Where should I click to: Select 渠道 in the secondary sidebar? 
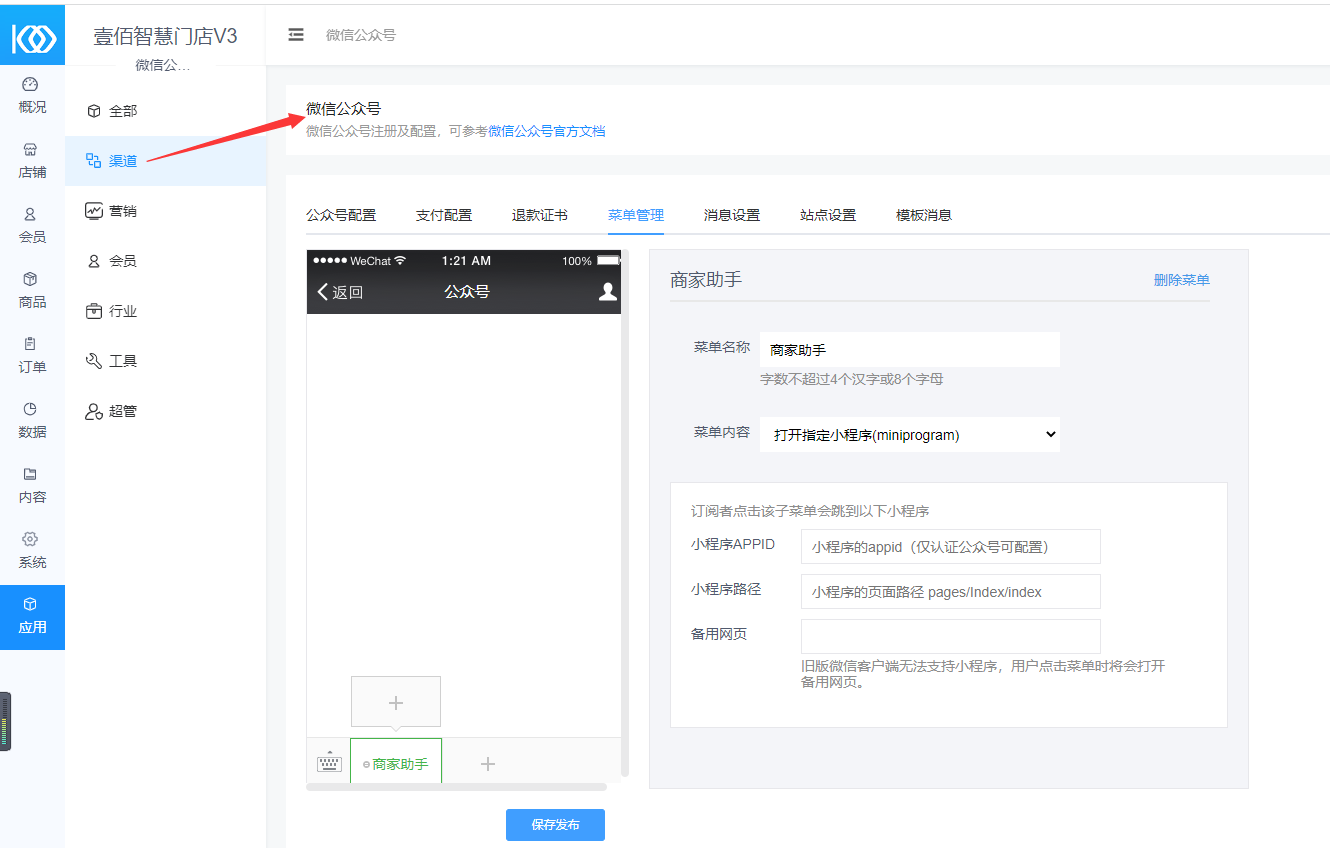click(x=166, y=161)
